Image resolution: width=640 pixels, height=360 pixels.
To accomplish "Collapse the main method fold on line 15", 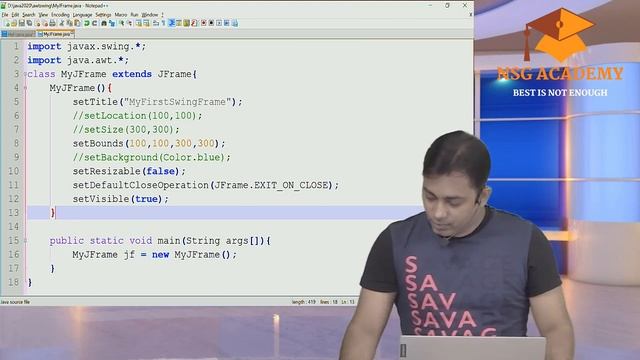I will tap(25, 241).
